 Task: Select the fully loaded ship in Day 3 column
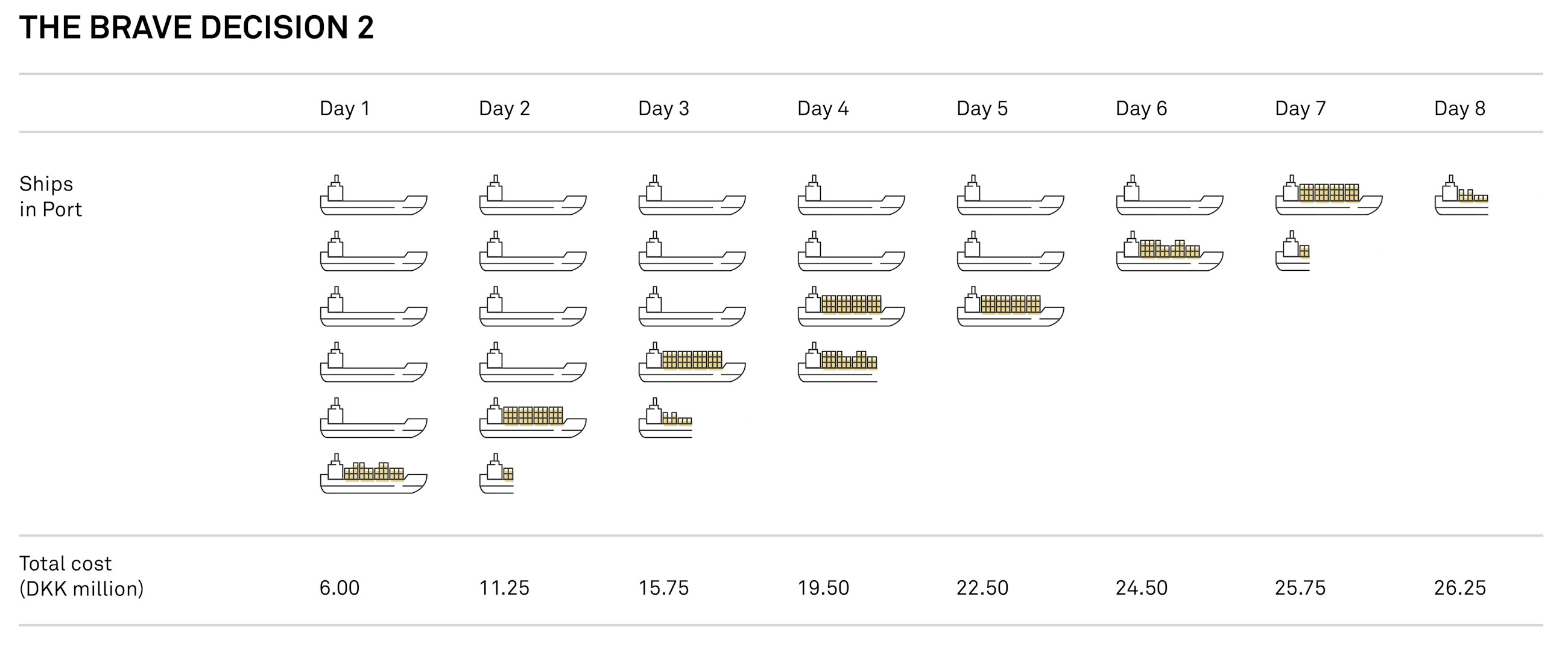[x=692, y=364]
